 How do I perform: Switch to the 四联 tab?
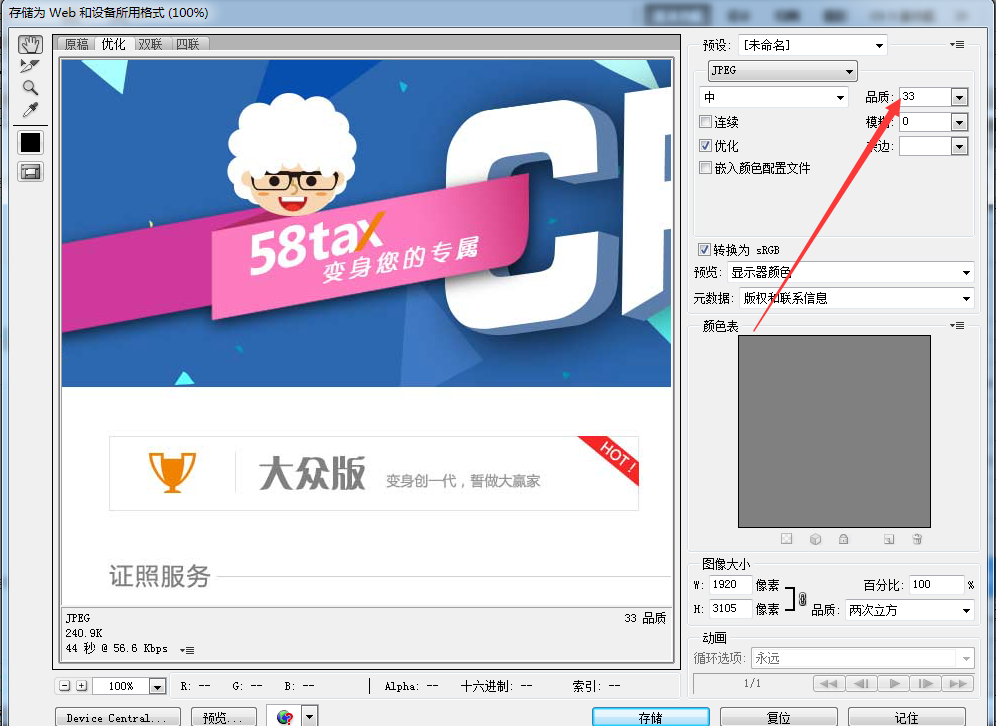[x=188, y=44]
